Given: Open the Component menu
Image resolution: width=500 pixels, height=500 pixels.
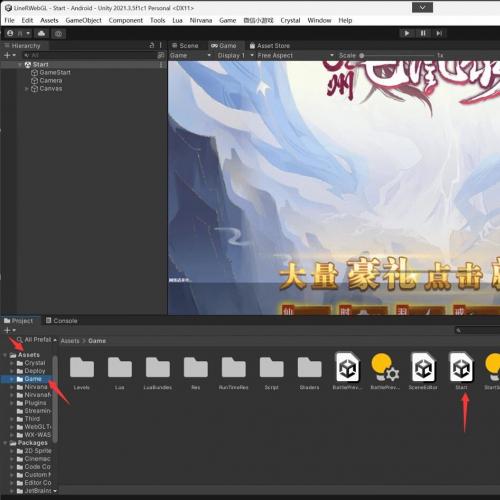Looking at the screenshot, I should click(x=126, y=20).
